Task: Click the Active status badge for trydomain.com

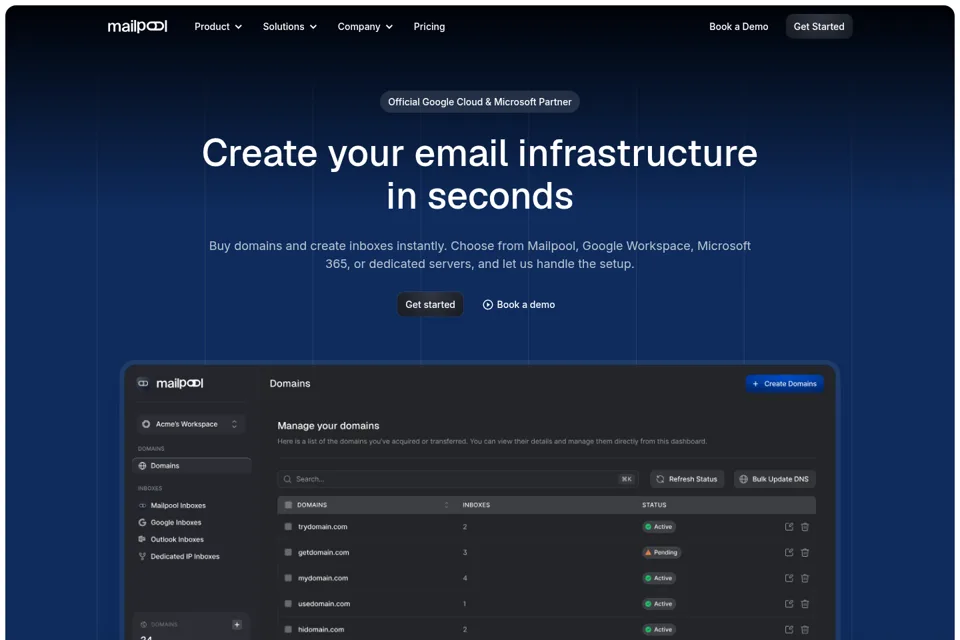Action: (x=659, y=527)
